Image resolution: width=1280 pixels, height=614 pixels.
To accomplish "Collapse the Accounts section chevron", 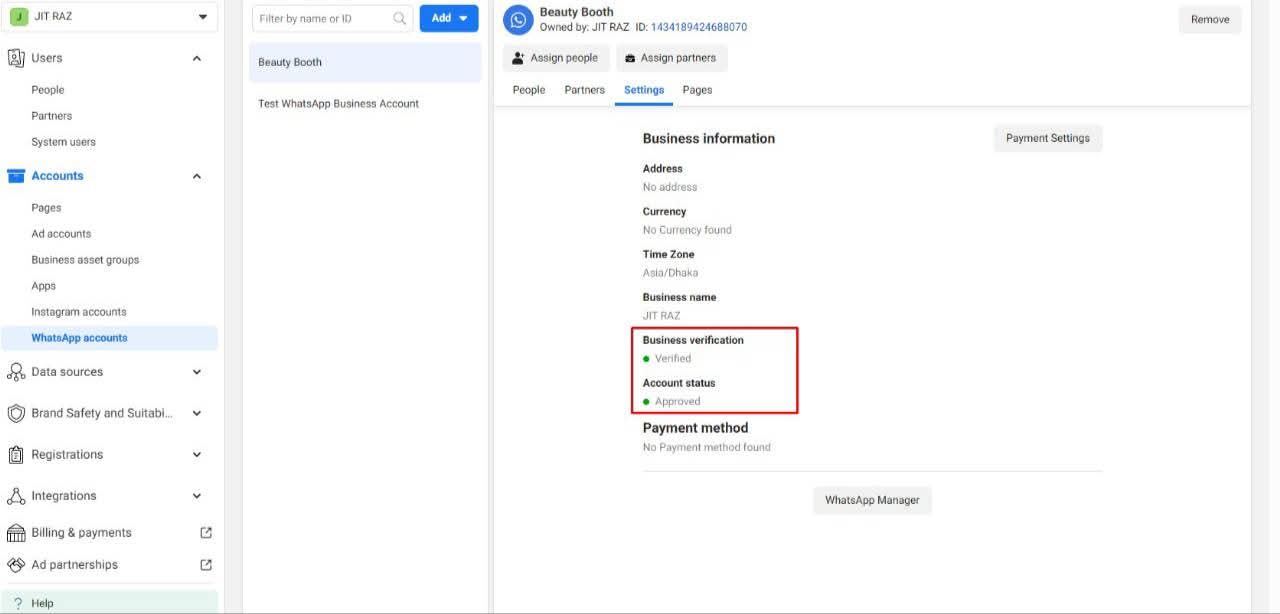I will click(x=197, y=177).
